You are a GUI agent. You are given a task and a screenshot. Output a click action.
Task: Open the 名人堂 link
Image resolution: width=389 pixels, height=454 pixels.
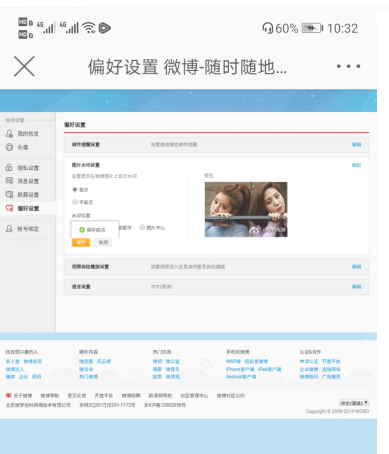tap(12, 361)
